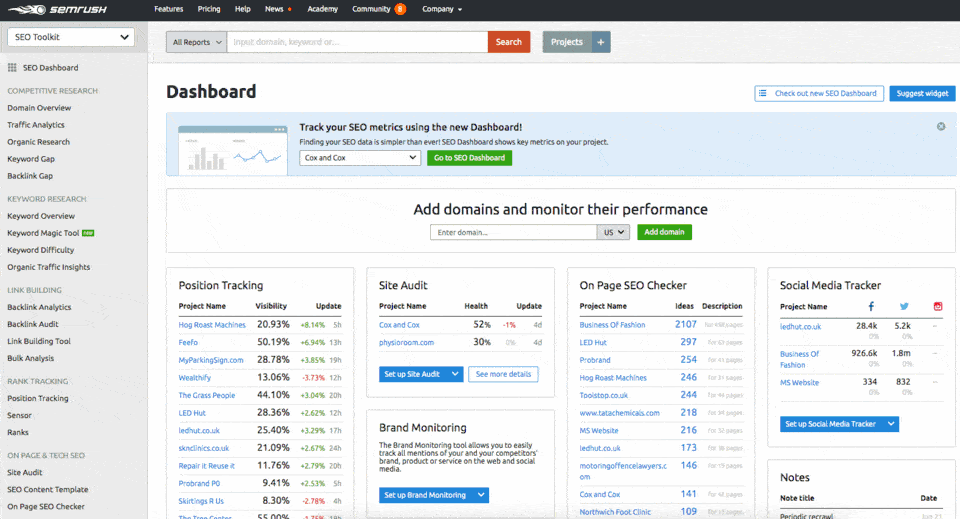960x519 pixels.
Task: Open Keyword Overview in sidebar
Action: 41,216
